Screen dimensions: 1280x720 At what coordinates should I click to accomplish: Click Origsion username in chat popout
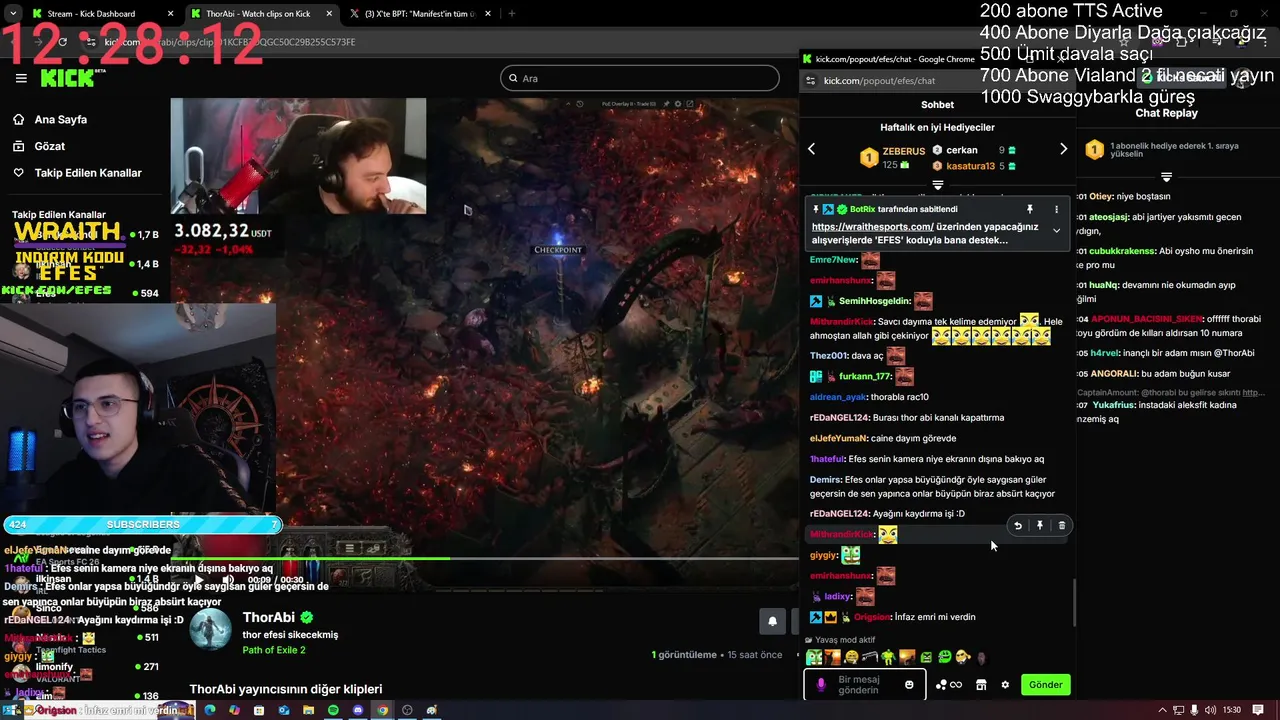[x=872, y=617]
